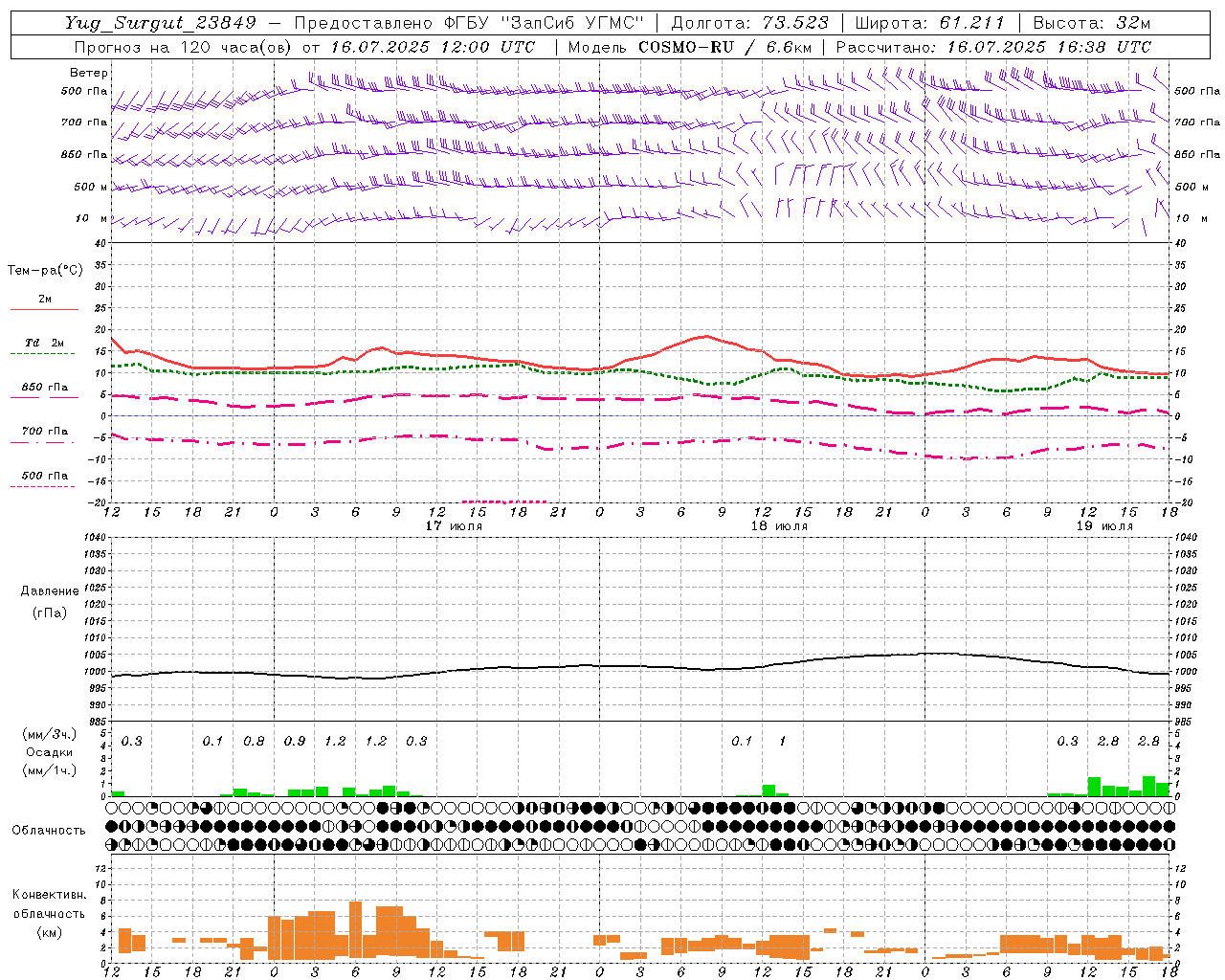
Task: Click "1040" on left pressure axis
Action: coord(95,538)
